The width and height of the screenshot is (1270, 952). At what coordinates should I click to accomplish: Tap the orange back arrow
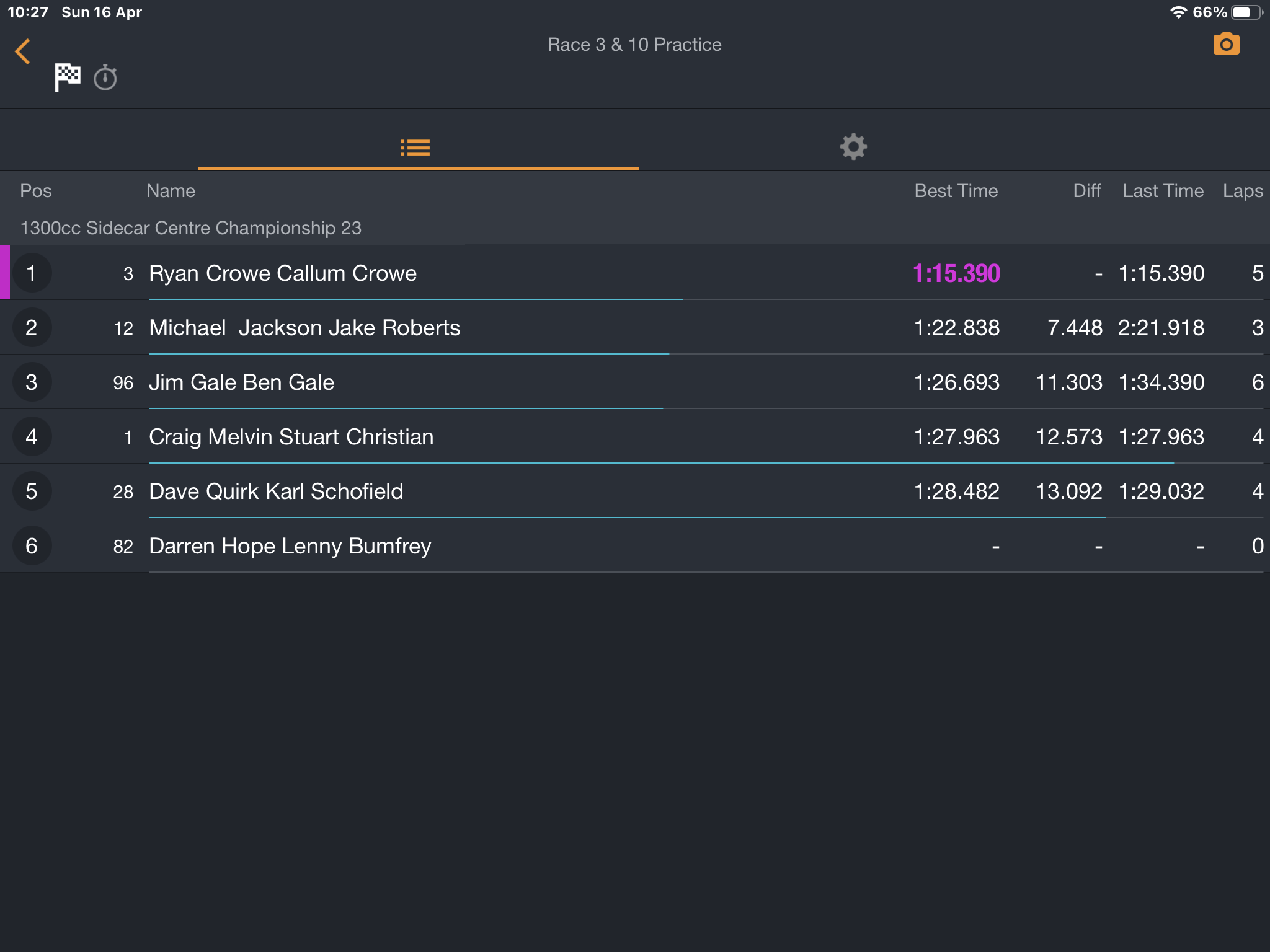tap(22, 51)
